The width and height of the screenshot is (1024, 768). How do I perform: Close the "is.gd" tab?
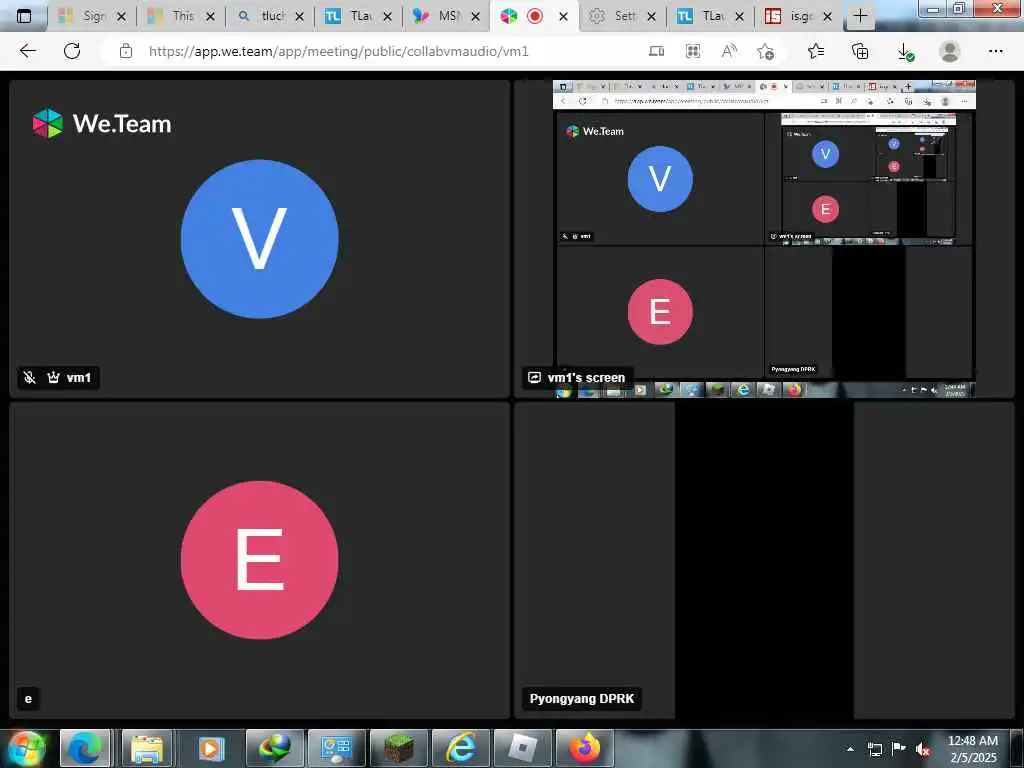click(827, 16)
